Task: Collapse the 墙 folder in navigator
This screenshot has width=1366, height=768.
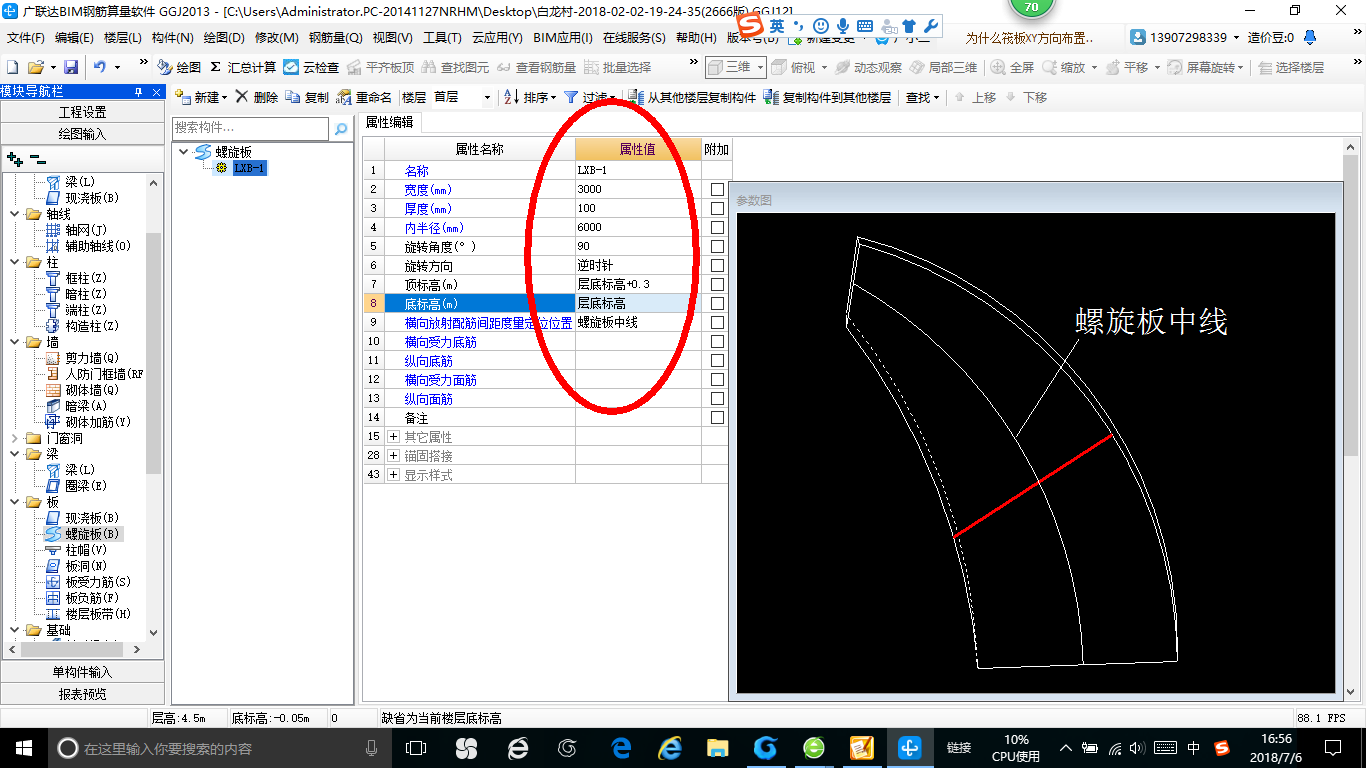Action: coord(14,342)
